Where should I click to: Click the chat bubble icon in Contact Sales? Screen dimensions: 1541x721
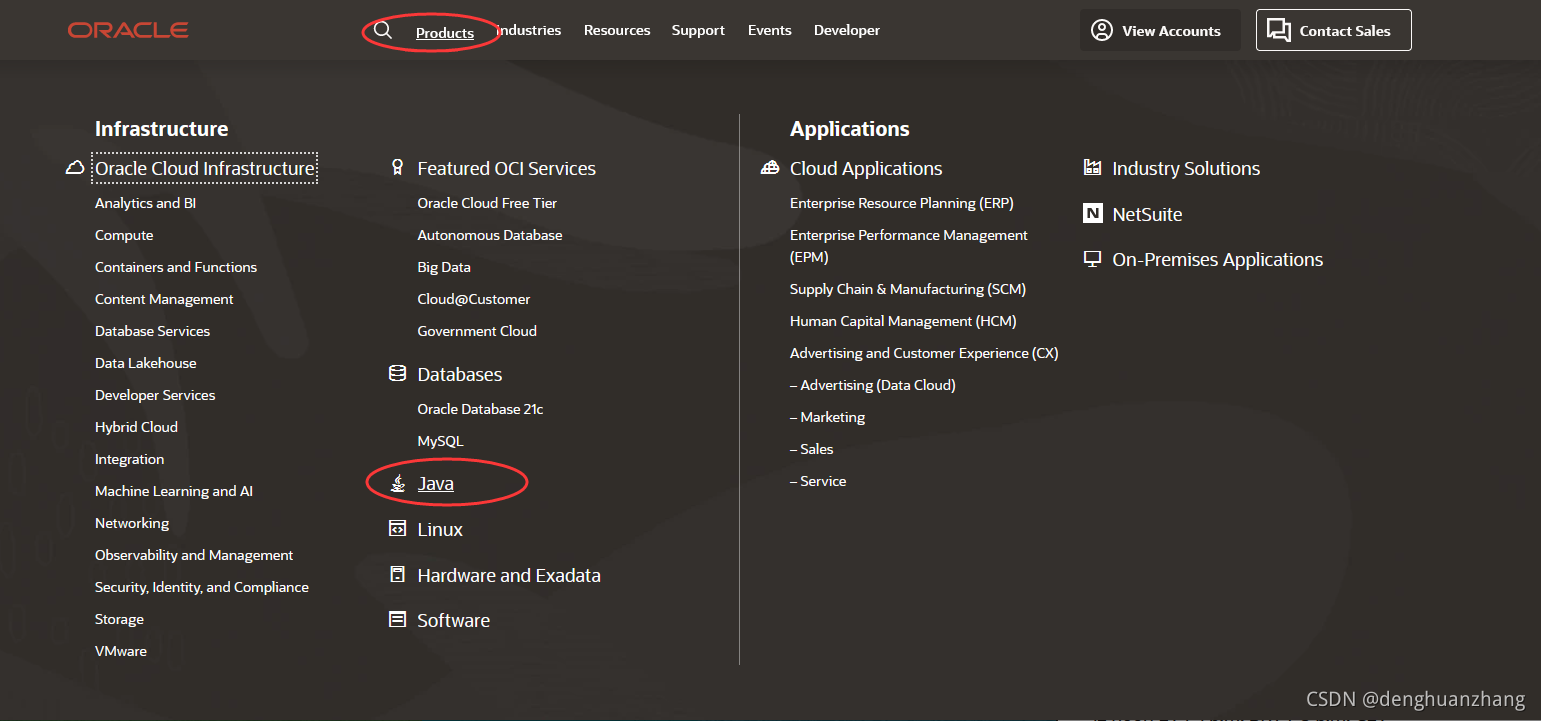pyautogui.click(x=1279, y=30)
